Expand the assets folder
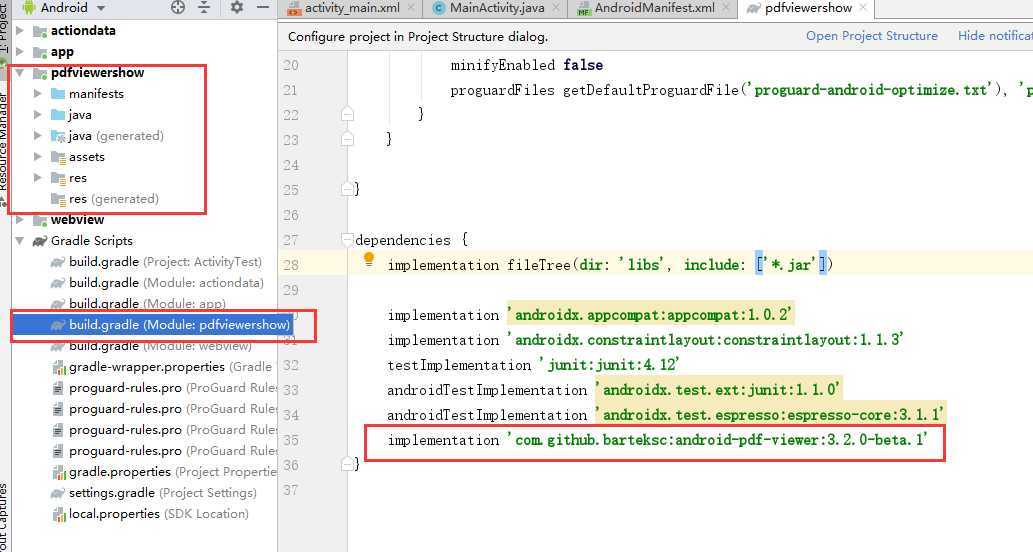 38,157
